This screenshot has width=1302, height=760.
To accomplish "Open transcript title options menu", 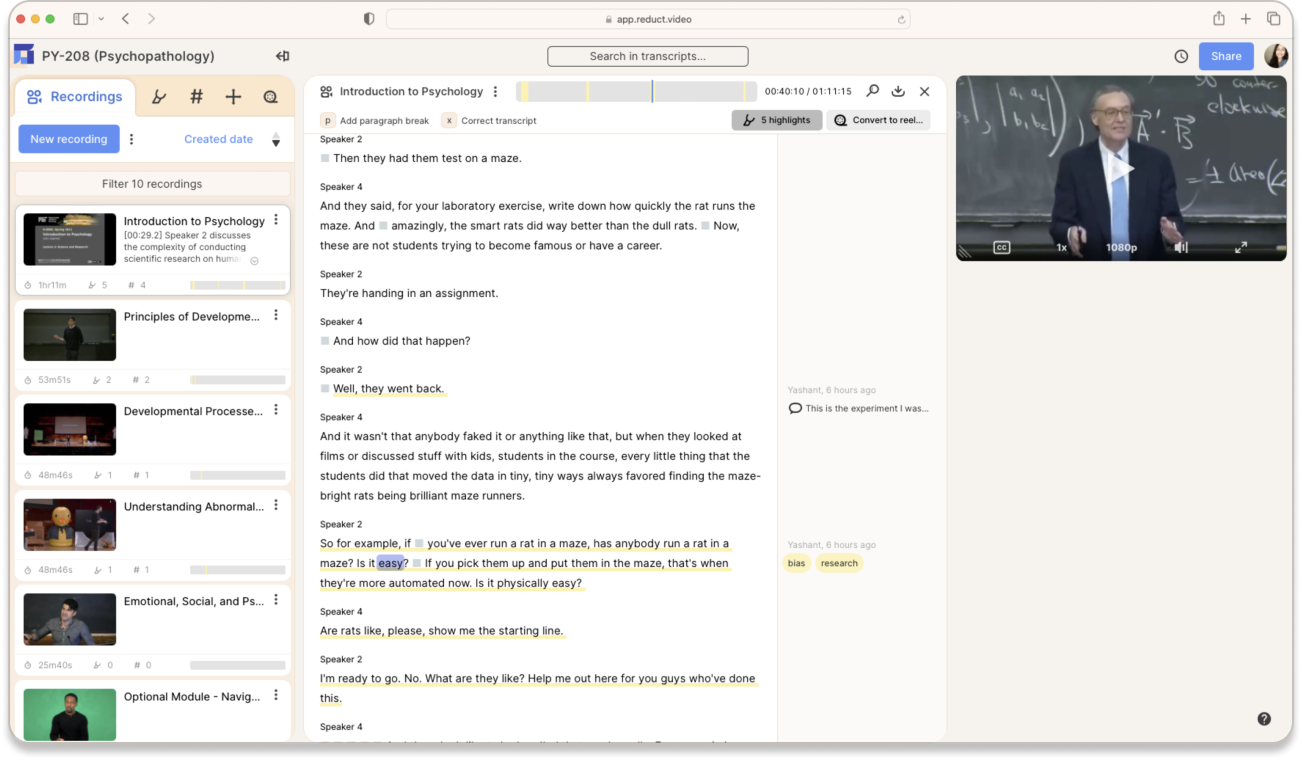I will (x=495, y=91).
